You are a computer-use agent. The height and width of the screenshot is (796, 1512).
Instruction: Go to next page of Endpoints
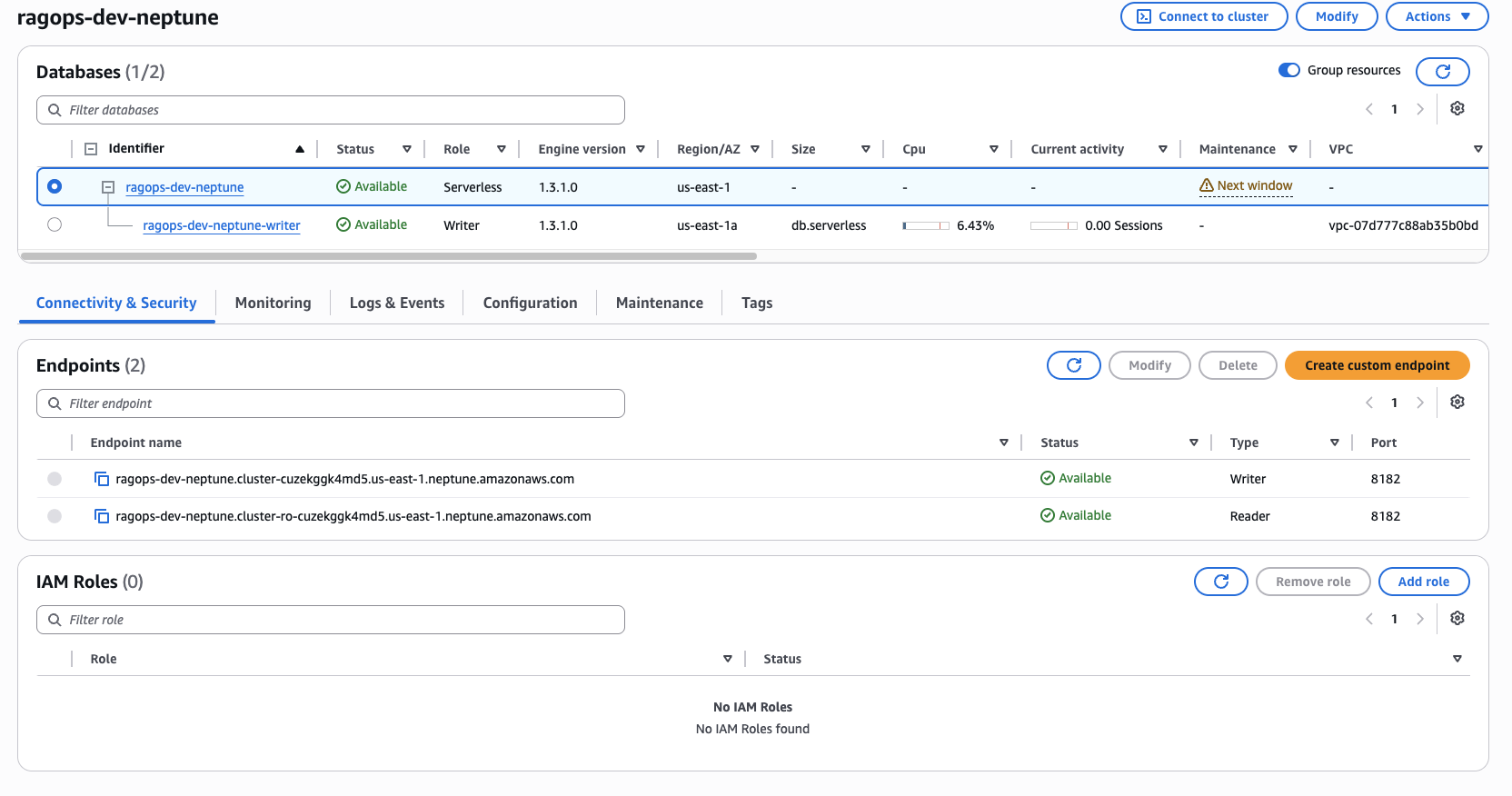tap(1420, 403)
